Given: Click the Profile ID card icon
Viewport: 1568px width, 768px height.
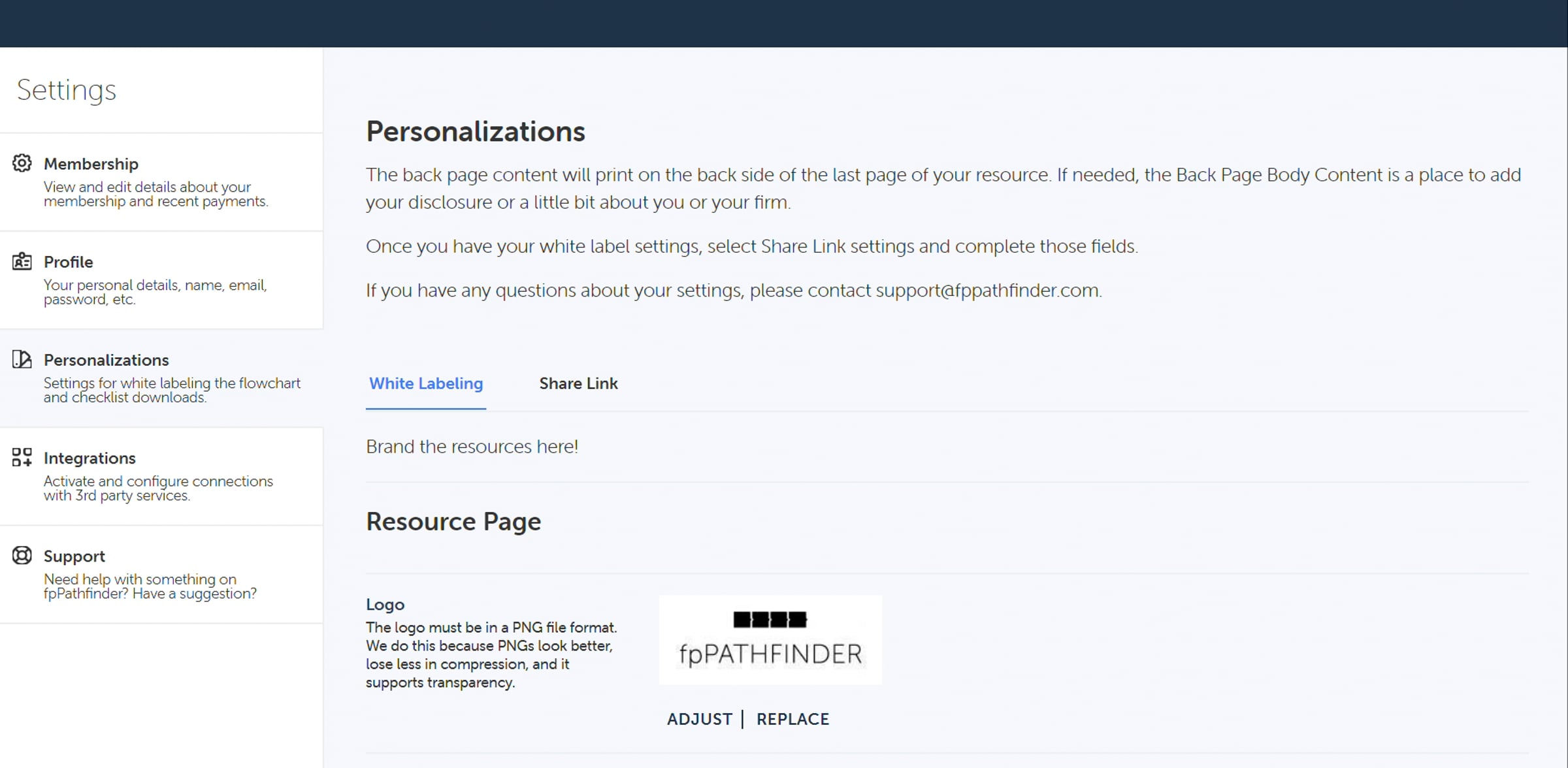Looking at the screenshot, I should pos(22,261).
